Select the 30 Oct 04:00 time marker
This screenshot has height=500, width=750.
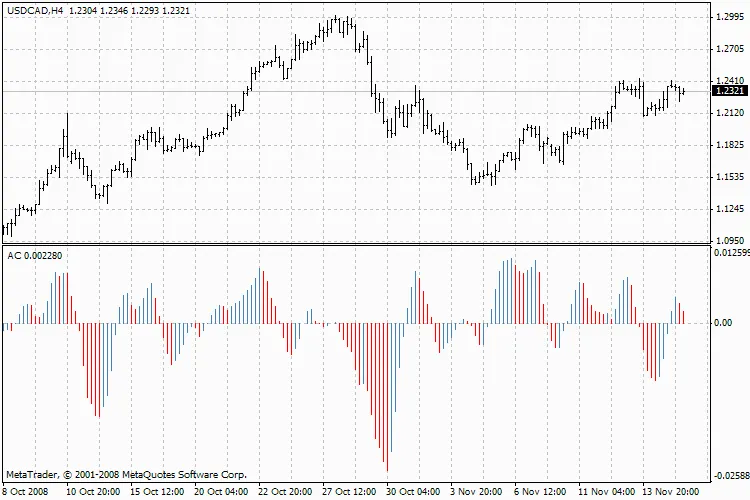pyautogui.click(x=413, y=492)
